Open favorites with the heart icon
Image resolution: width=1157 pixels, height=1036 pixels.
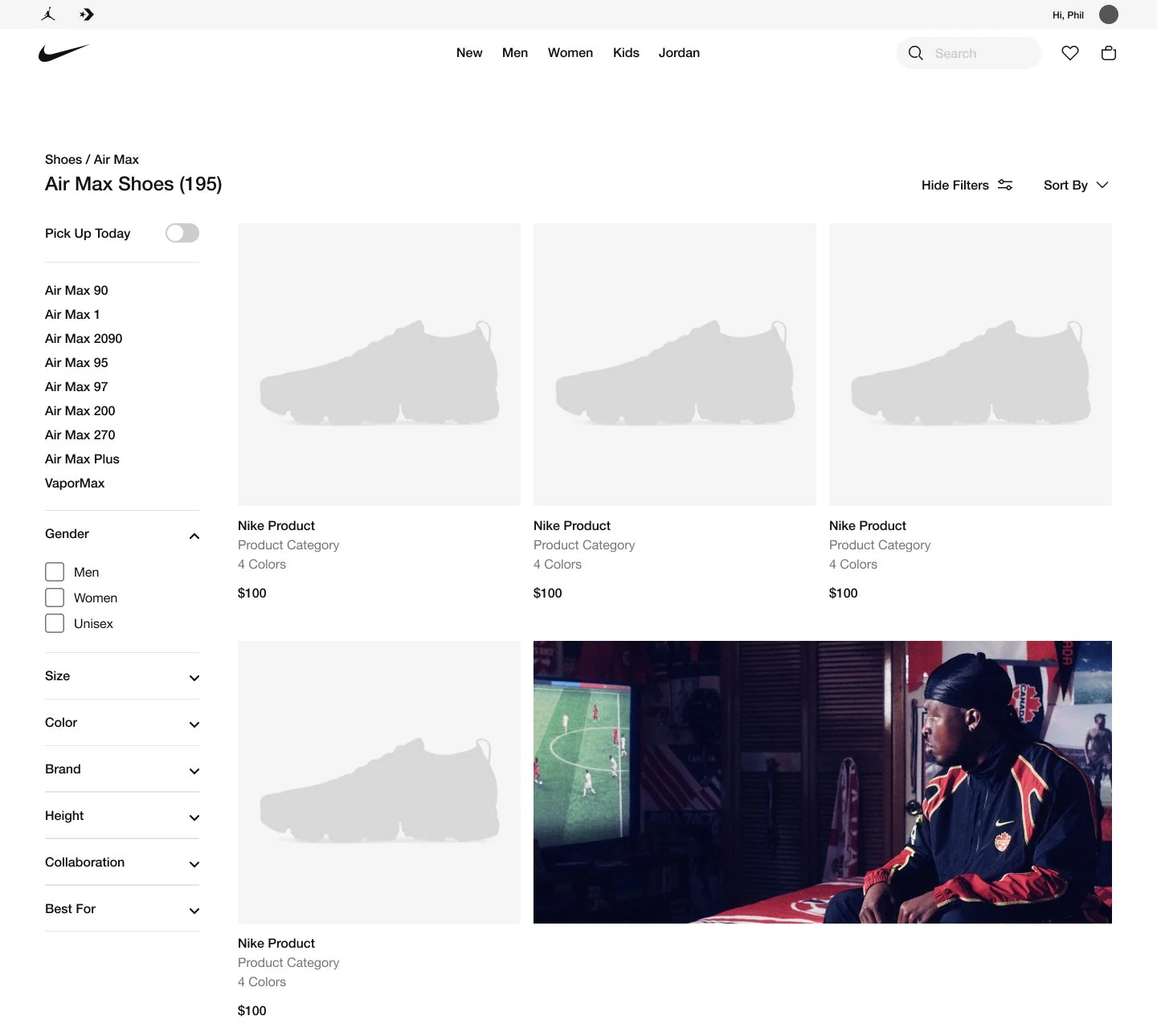1070,53
